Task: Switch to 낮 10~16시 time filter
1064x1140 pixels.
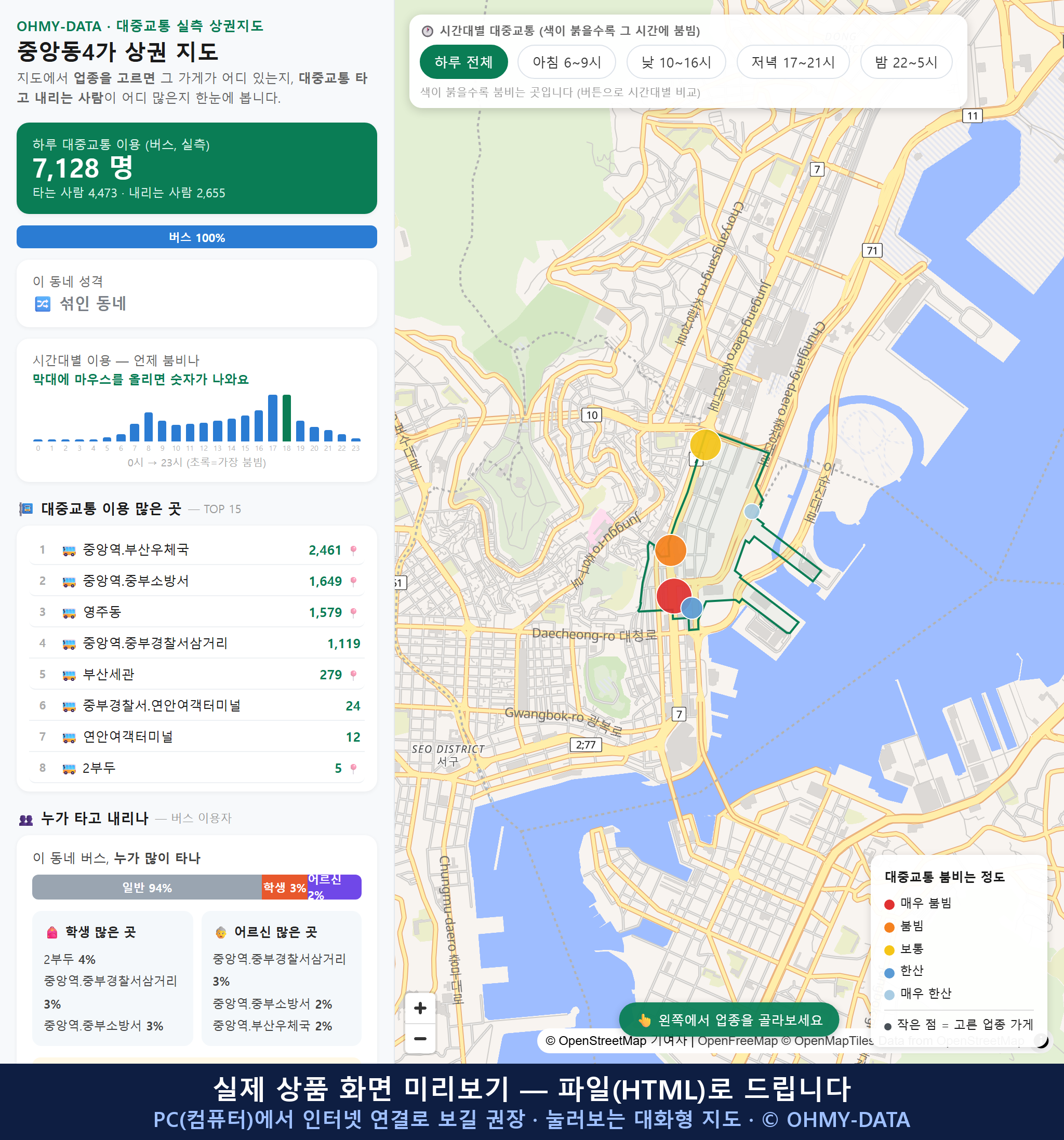Action: click(x=676, y=62)
